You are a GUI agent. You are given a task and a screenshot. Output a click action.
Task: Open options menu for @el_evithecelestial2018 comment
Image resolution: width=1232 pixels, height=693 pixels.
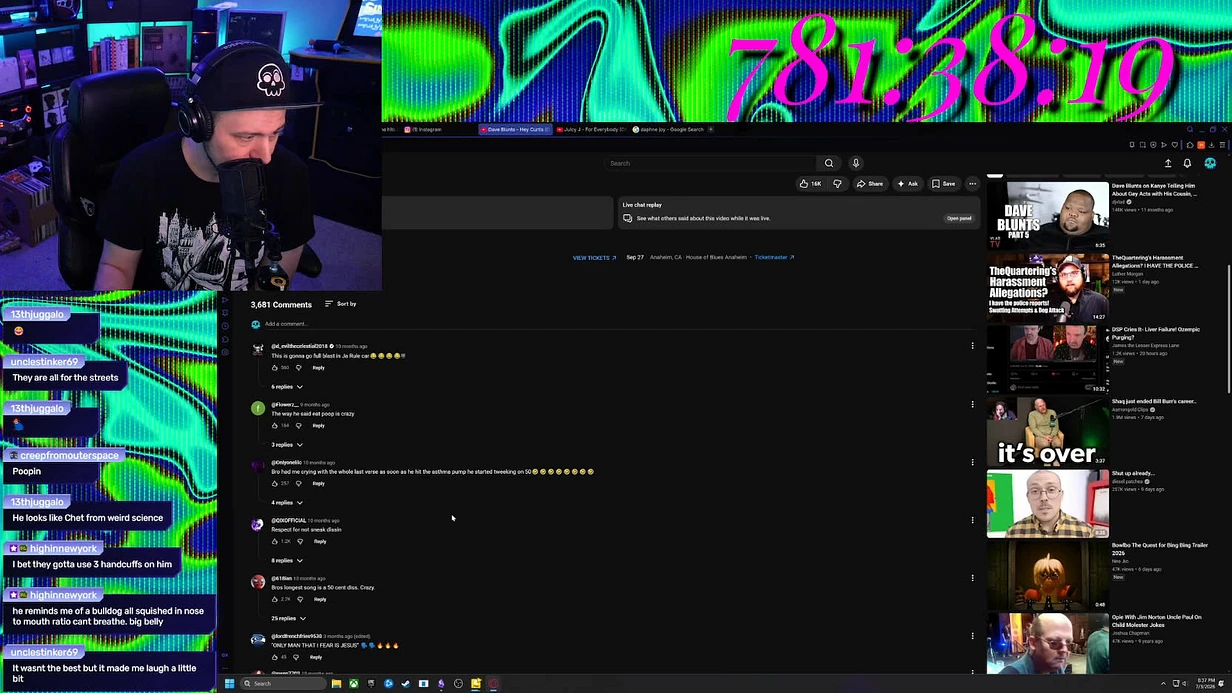pyautogui.click(x=972, y=346)
